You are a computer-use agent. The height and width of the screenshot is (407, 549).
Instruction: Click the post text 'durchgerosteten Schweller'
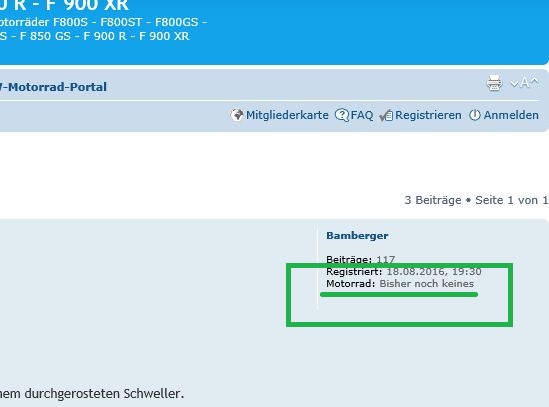click(x=104, y=394)
